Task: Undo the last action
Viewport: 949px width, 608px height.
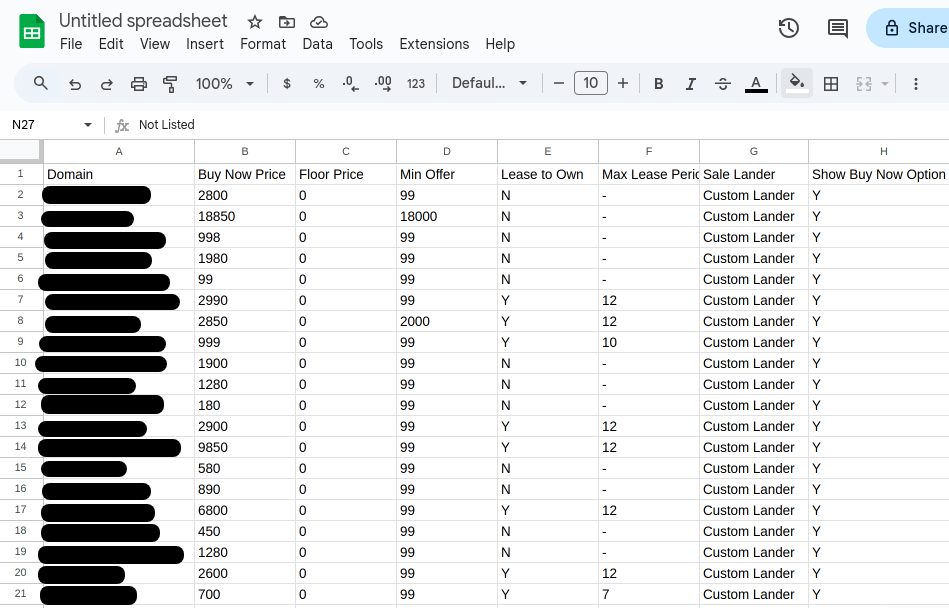Action: pyautogui.click(x=74, y=84)
